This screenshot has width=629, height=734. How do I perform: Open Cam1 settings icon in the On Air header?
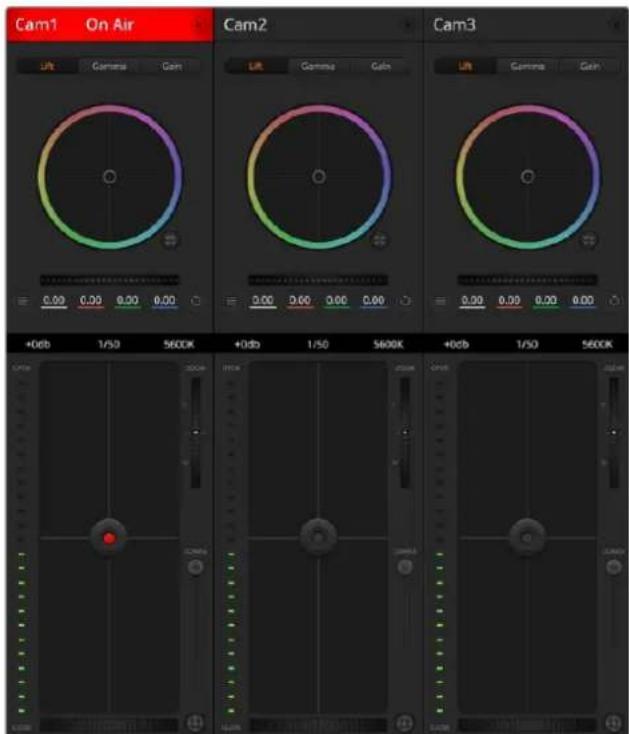pyautogui.click(x=199, y=25)
